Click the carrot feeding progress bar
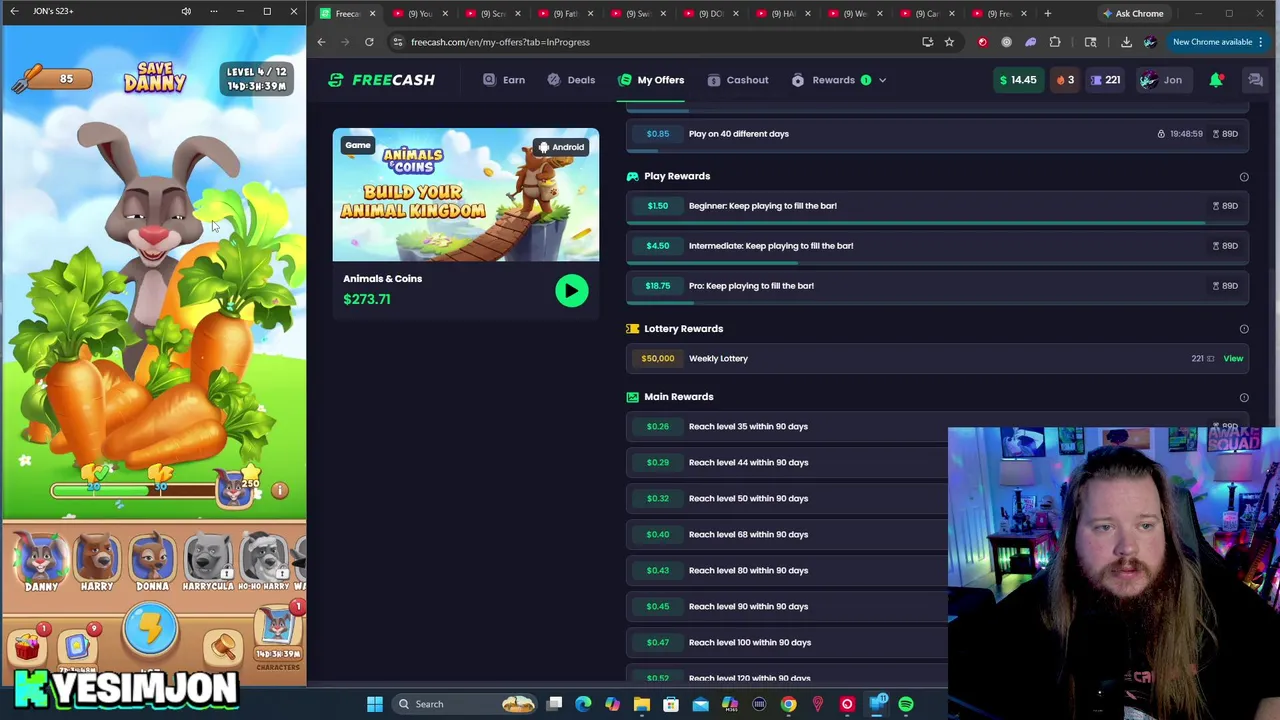 click(x=134, y=491)
